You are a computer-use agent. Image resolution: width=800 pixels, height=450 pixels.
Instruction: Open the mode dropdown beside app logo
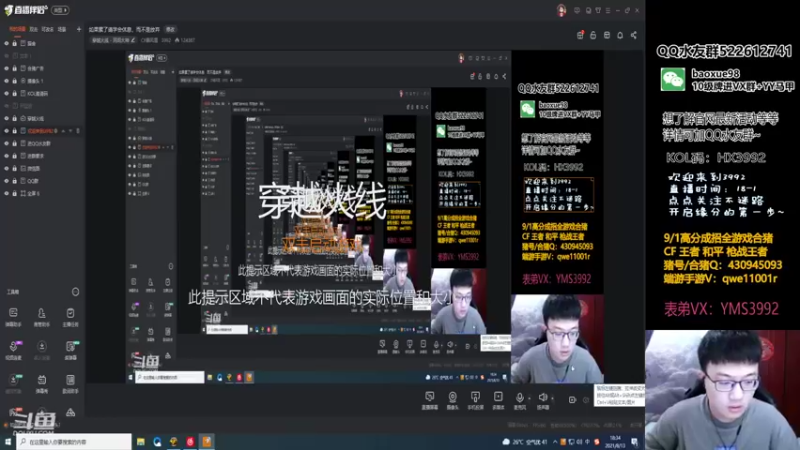coord(61,10)
